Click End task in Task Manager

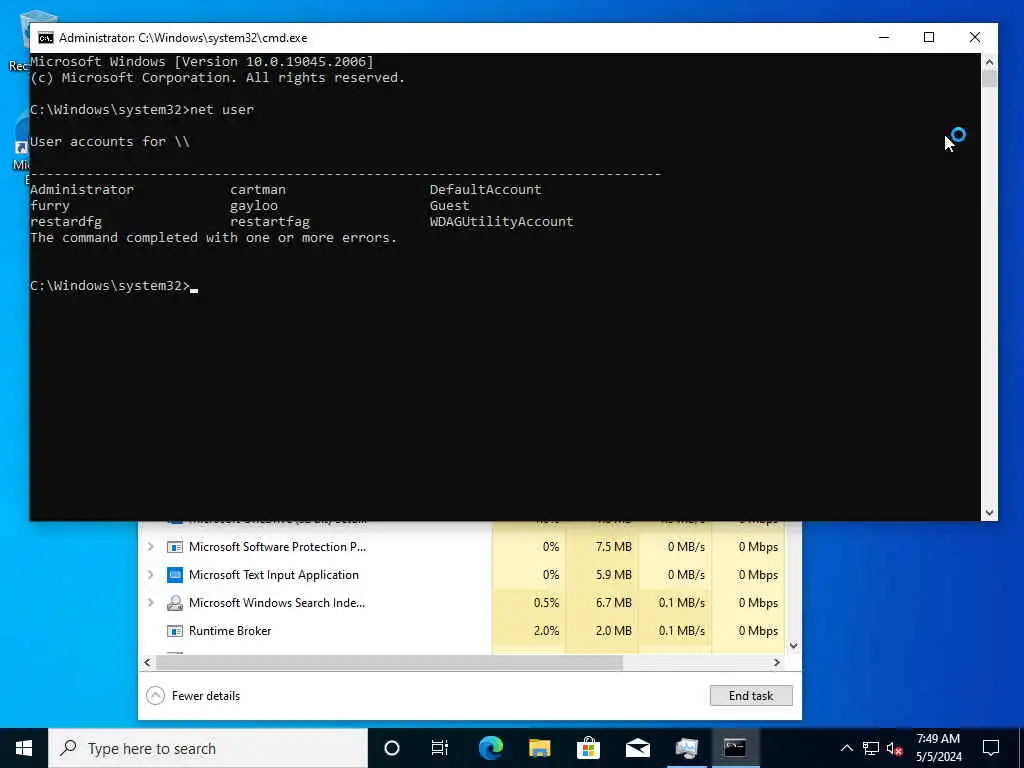coord(751,696)
